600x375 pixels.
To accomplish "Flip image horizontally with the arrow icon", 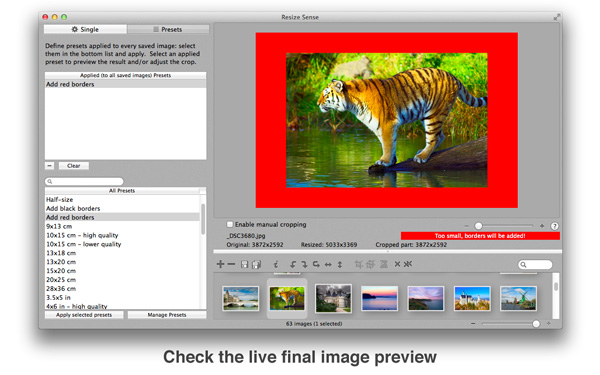I will click(328, 264).
